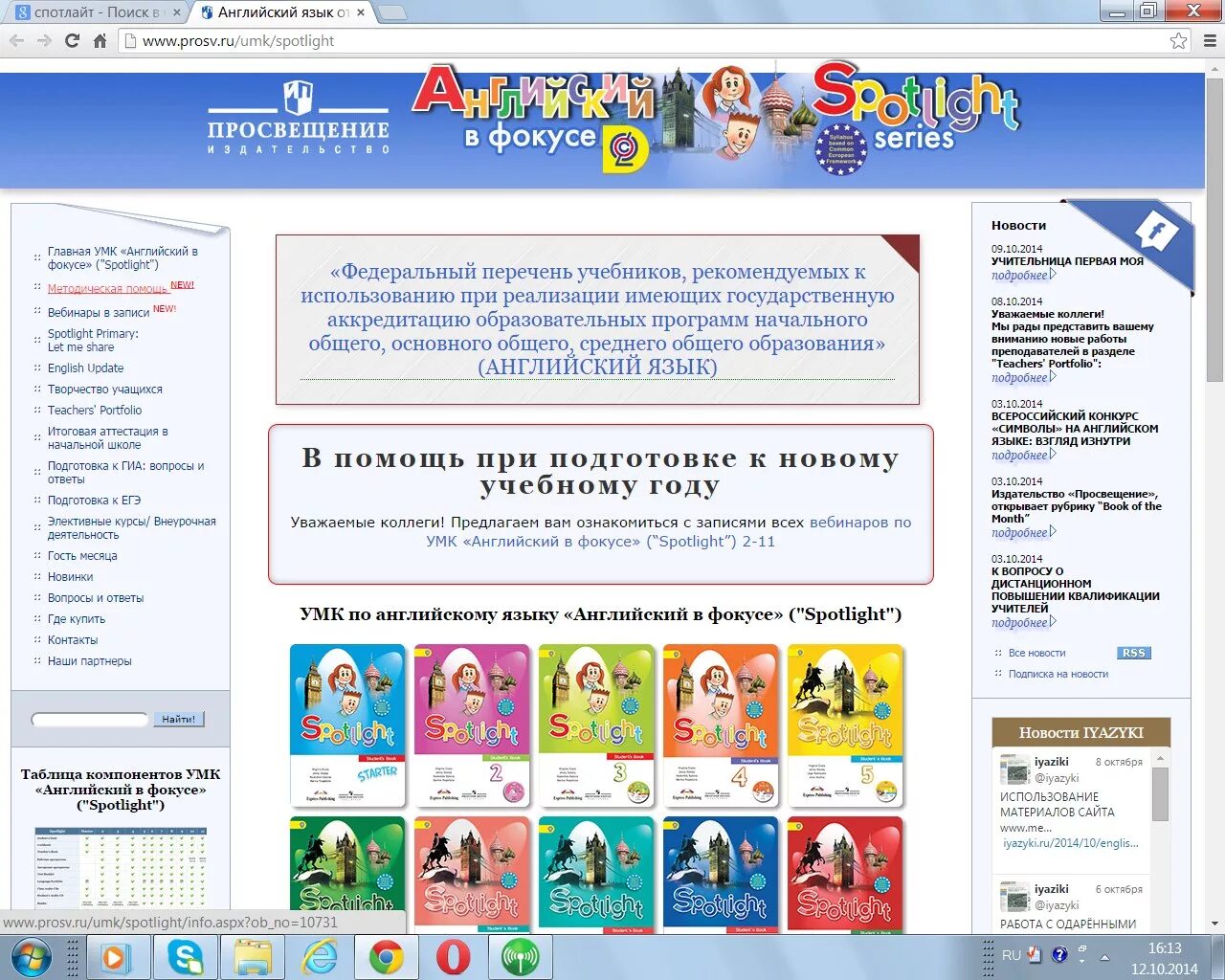
Task: Open the Facebook corner ribbon icon
Action: 1156,231
